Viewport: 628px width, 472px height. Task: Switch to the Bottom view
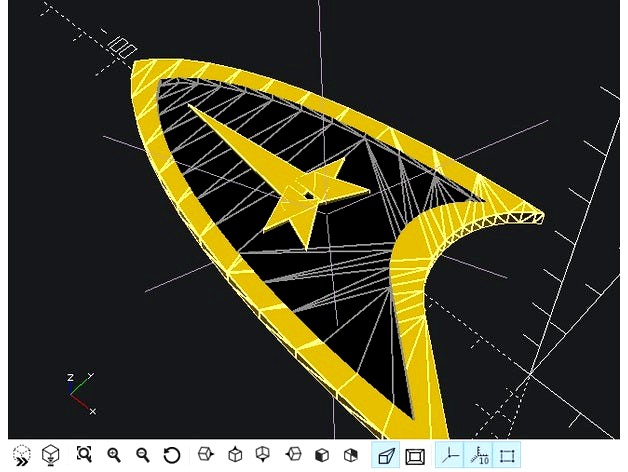[263, 454]
